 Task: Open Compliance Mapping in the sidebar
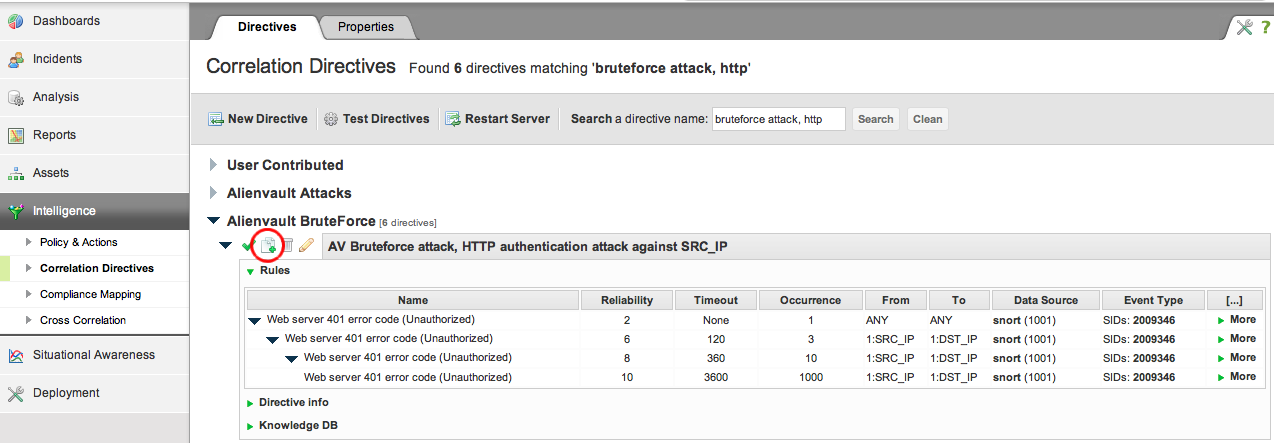[x=90, y=294]
